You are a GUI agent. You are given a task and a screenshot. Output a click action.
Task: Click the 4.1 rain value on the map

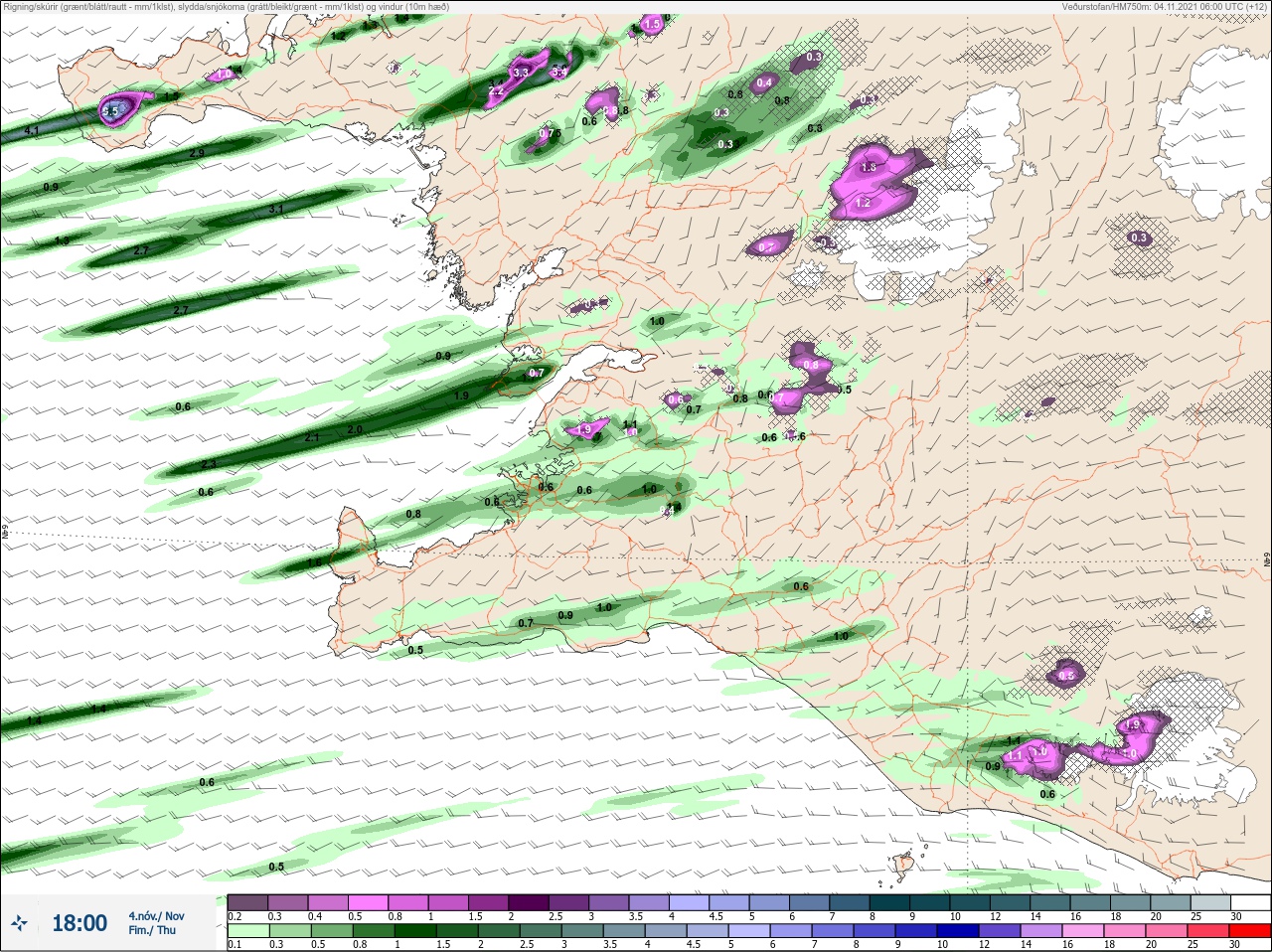[32, 131]
